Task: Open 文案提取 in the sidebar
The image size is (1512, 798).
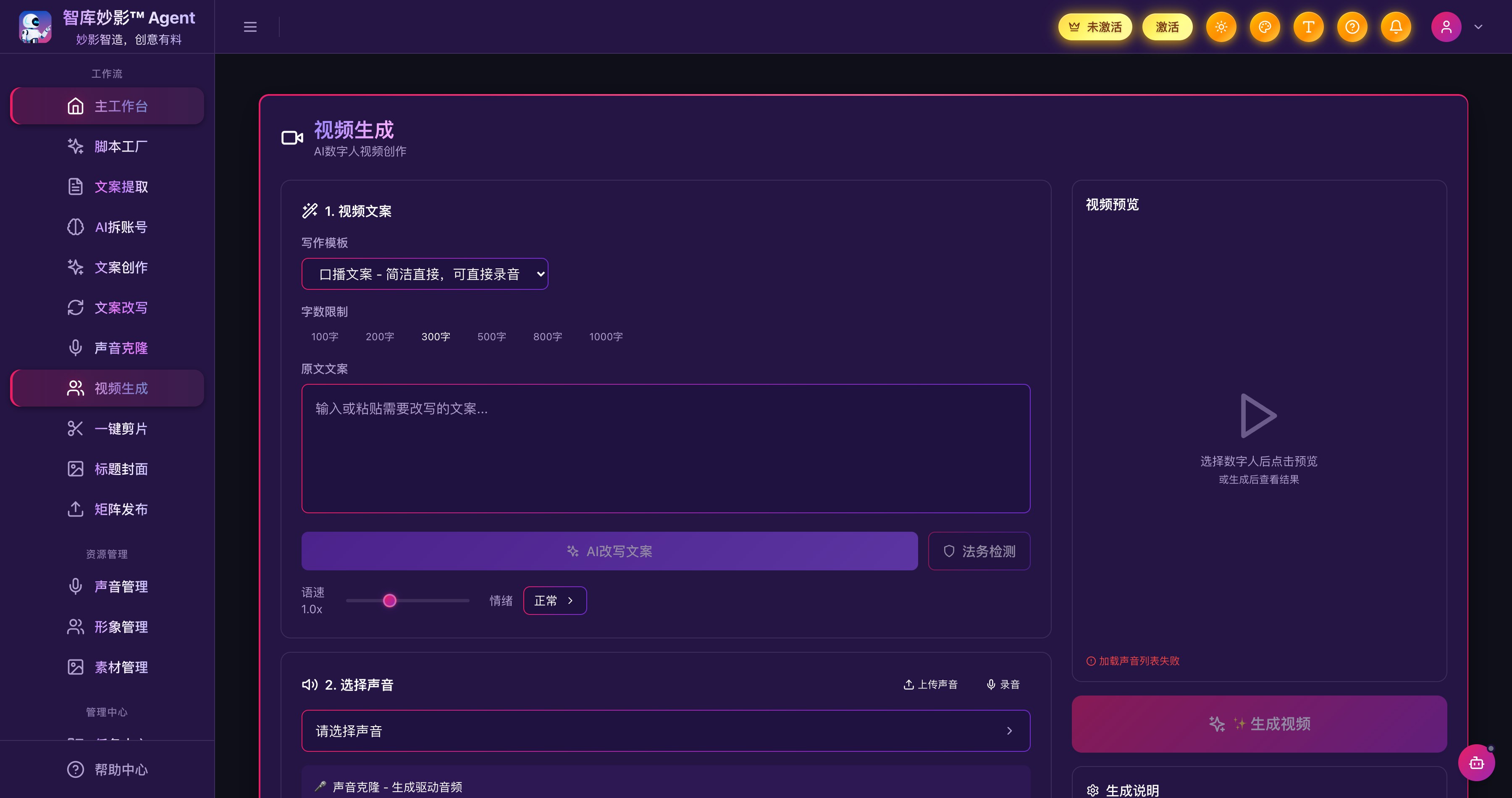Action: coord(108,186)
